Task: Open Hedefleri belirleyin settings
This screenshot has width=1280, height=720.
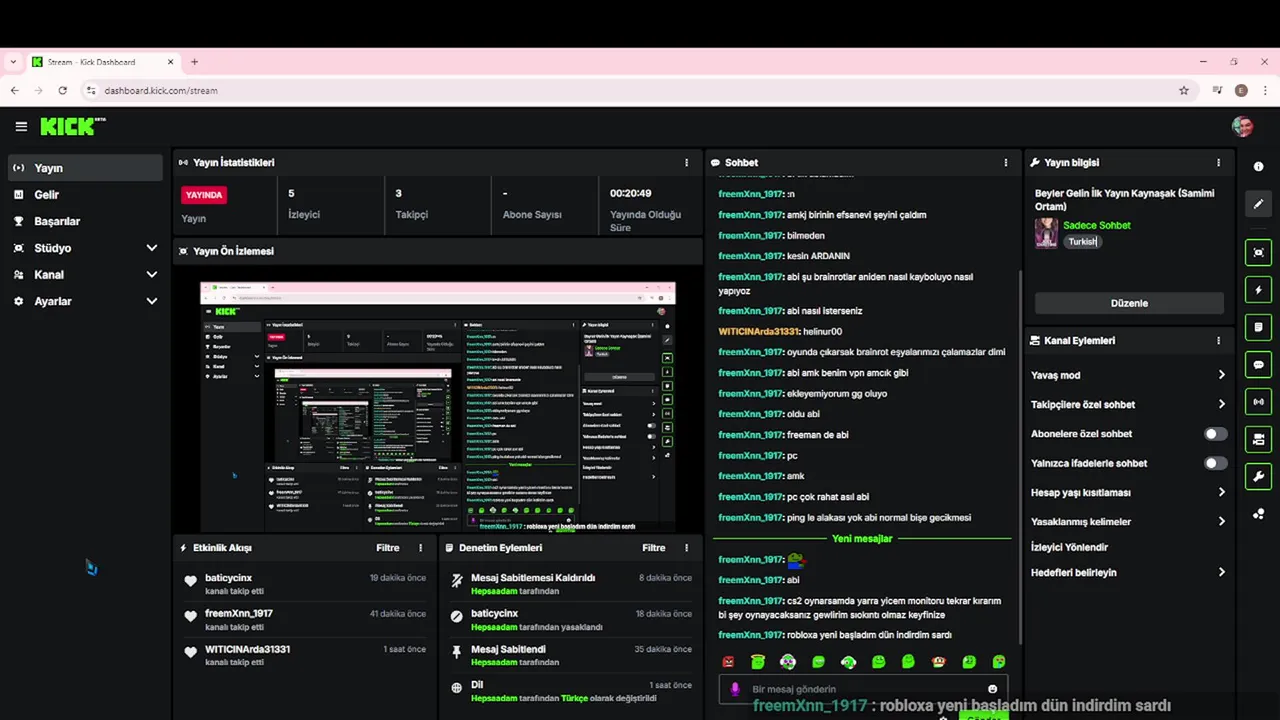Action: pos(1128,572)
